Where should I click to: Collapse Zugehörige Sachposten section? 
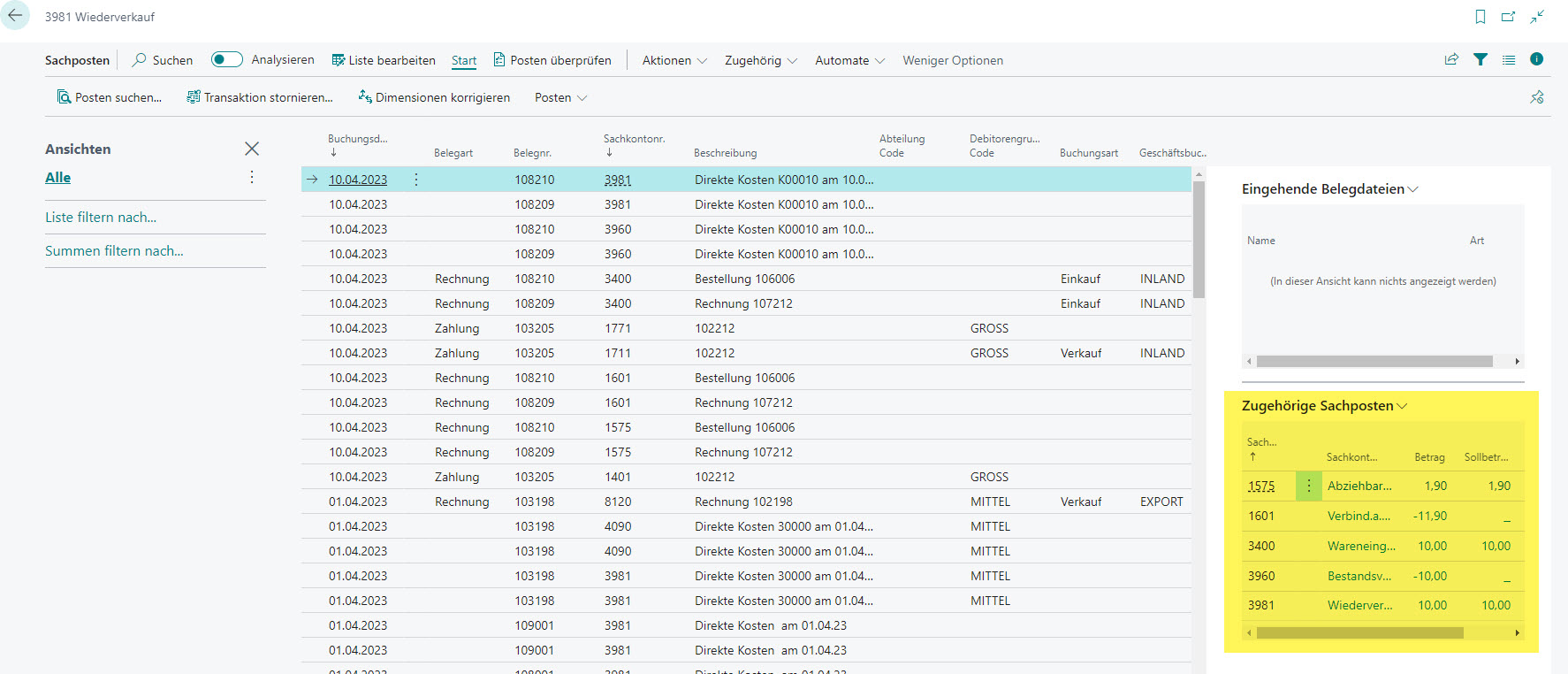(1324, 406)
